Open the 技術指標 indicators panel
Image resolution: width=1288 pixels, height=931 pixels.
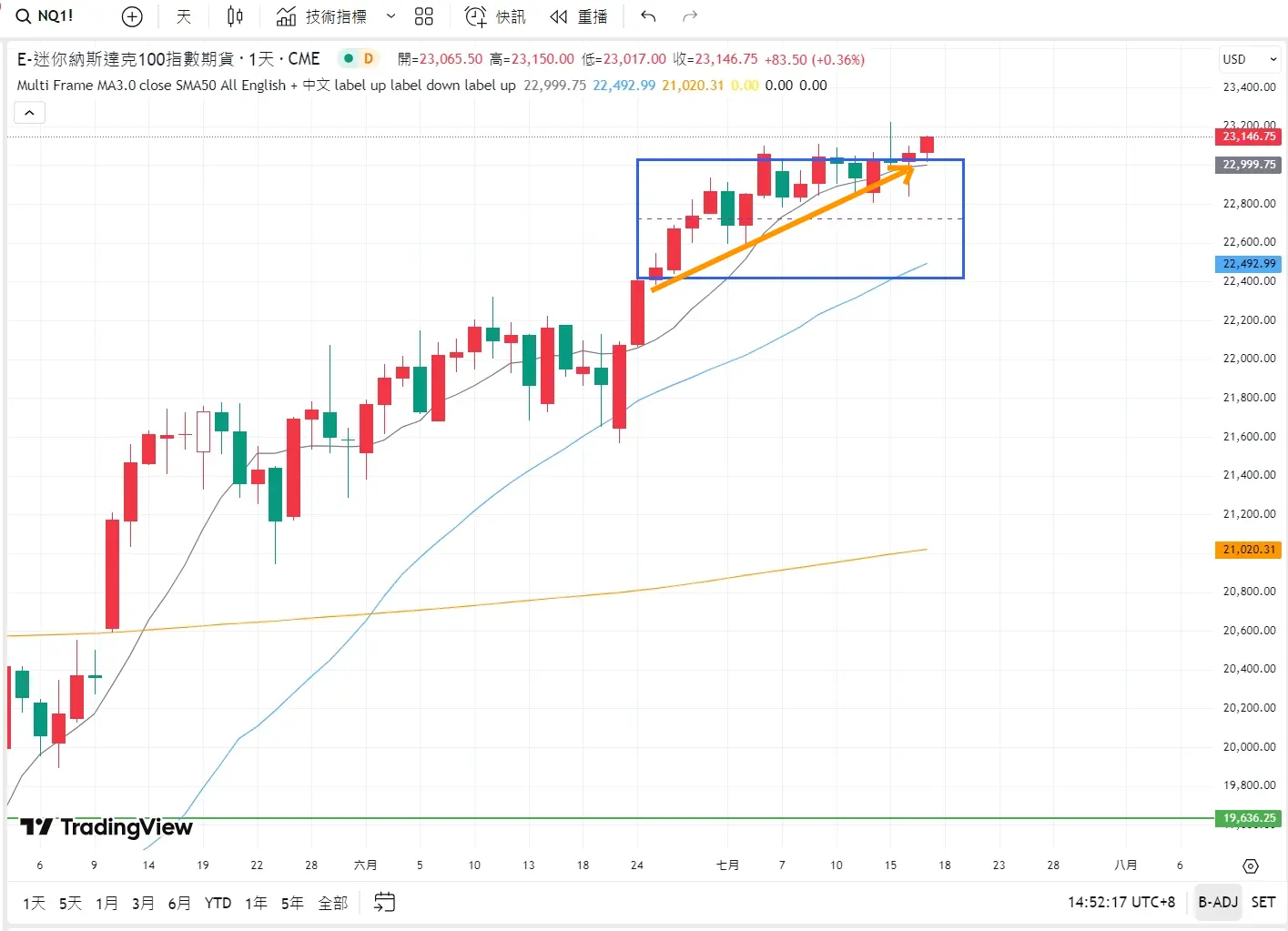pyautogui.click(x=322, y=16)
